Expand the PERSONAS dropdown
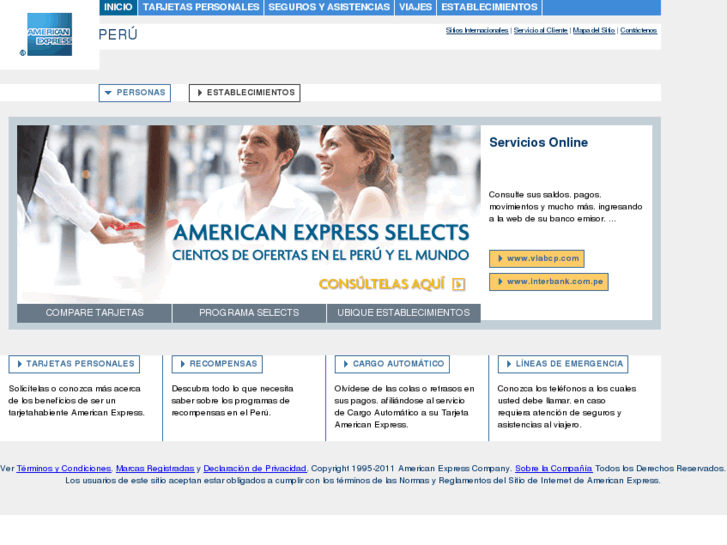The width and height of the screenshot is (727, 545). 134,93
